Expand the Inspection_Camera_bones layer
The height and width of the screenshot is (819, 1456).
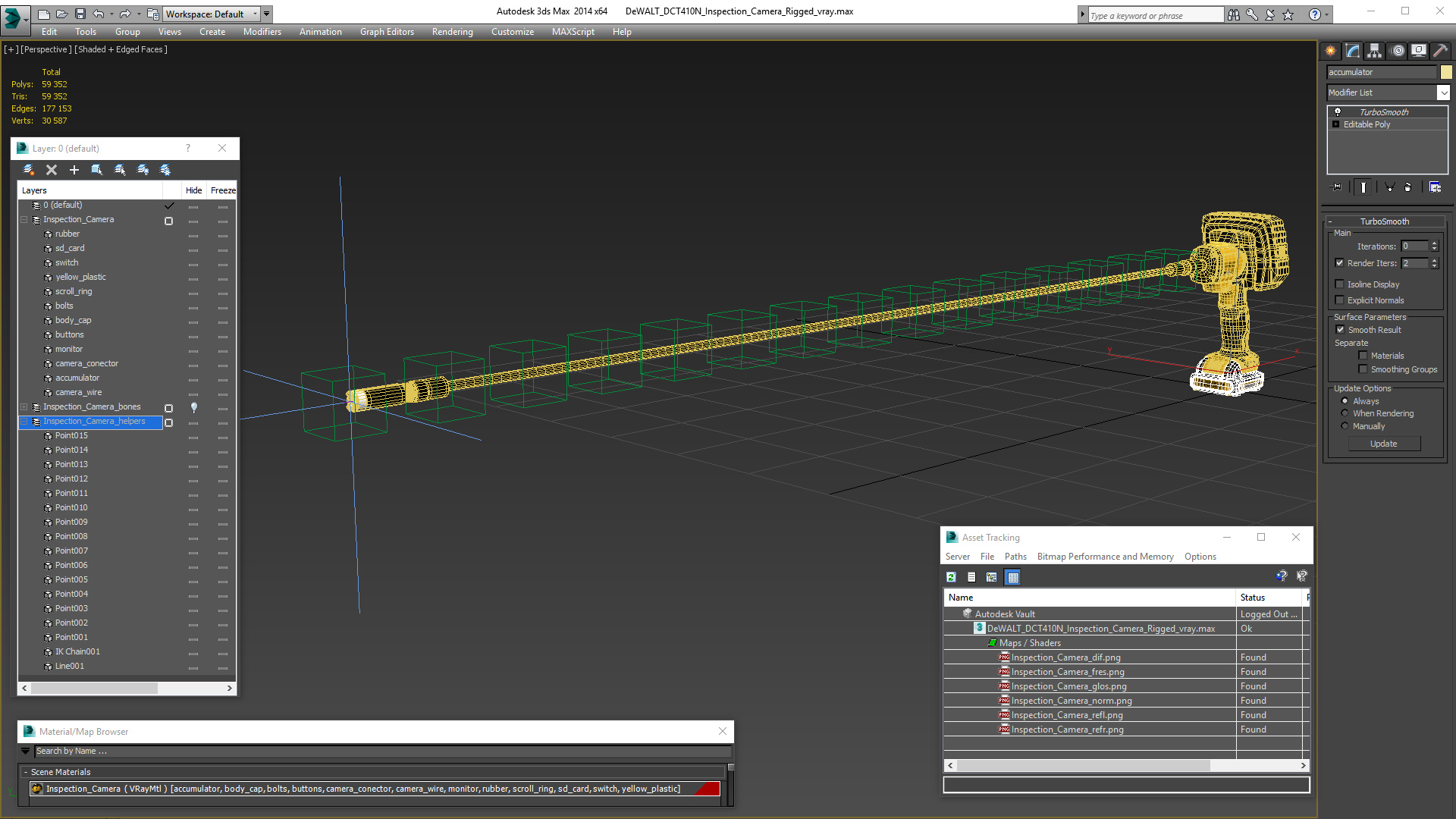tap(24, 407)
